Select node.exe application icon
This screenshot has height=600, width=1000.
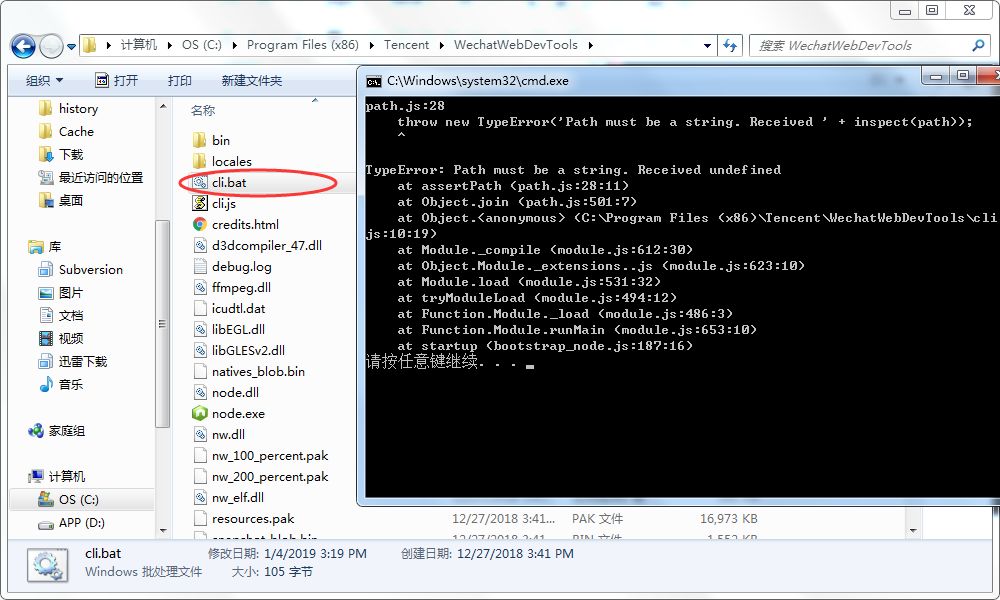200,413
